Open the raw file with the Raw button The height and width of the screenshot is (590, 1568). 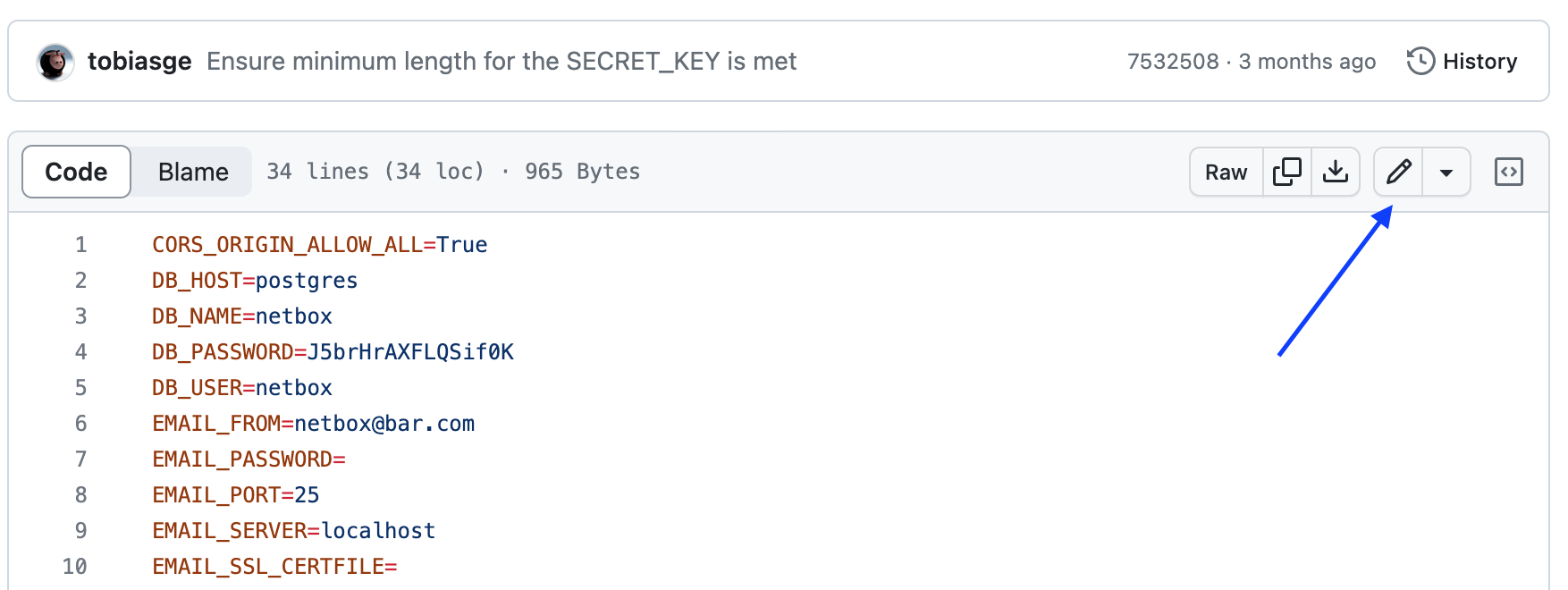1225,172
